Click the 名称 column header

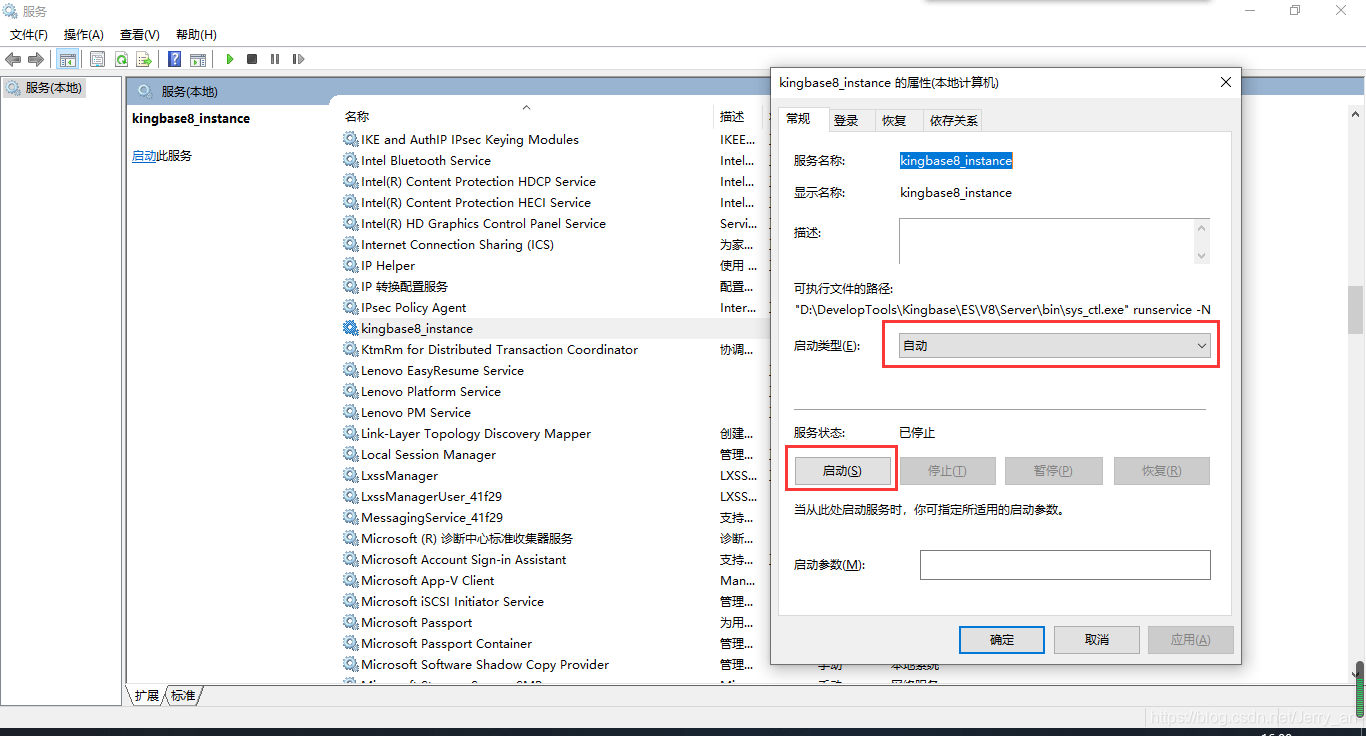(x=527, y=117)
